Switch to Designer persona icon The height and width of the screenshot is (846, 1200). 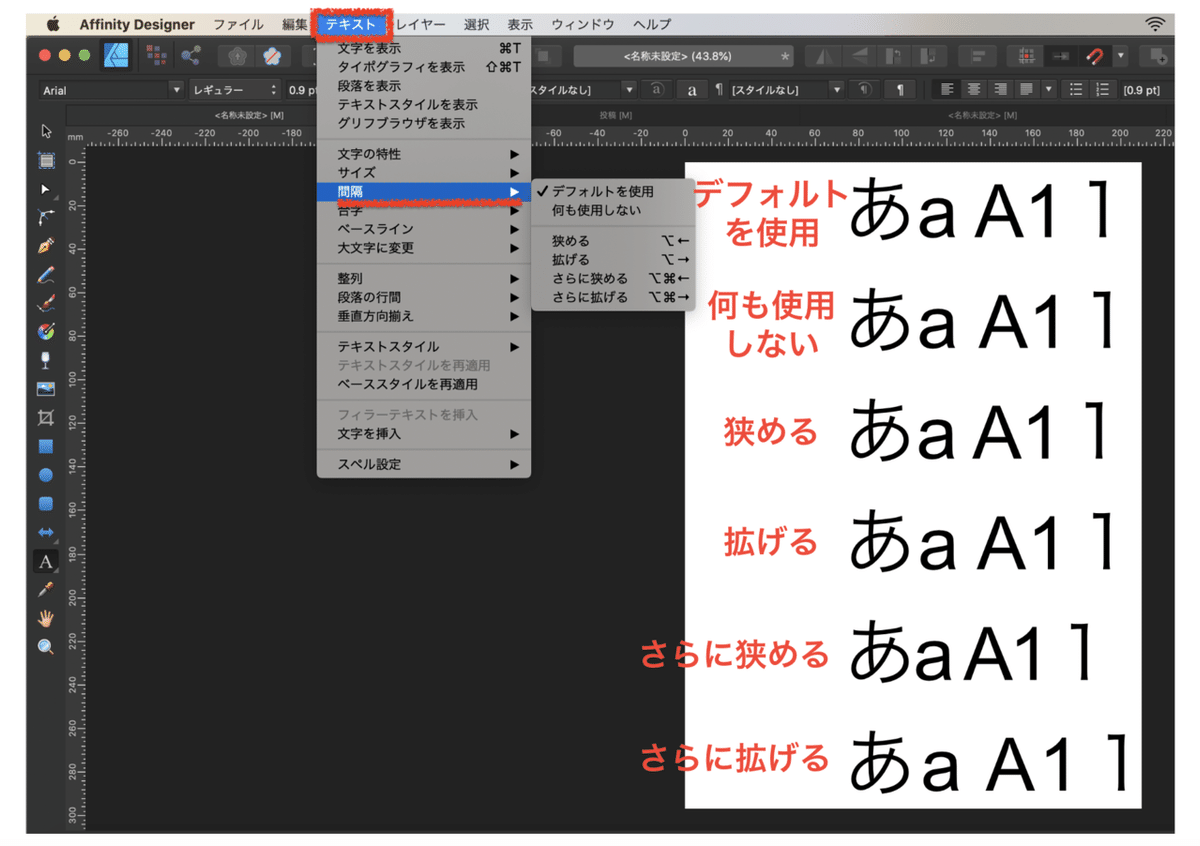[117, 55]
